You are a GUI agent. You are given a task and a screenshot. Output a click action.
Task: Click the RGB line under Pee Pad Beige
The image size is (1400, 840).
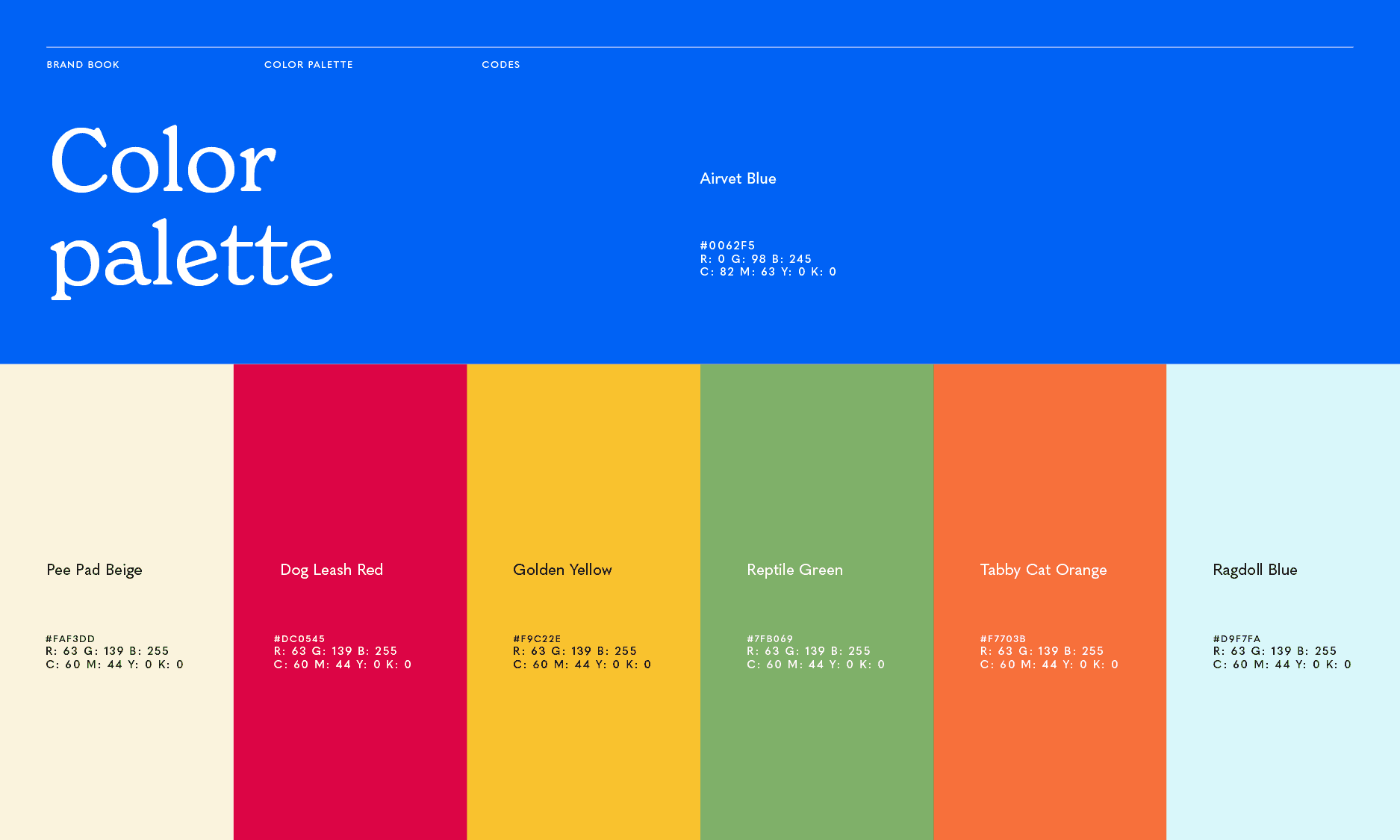click(108, 651)
